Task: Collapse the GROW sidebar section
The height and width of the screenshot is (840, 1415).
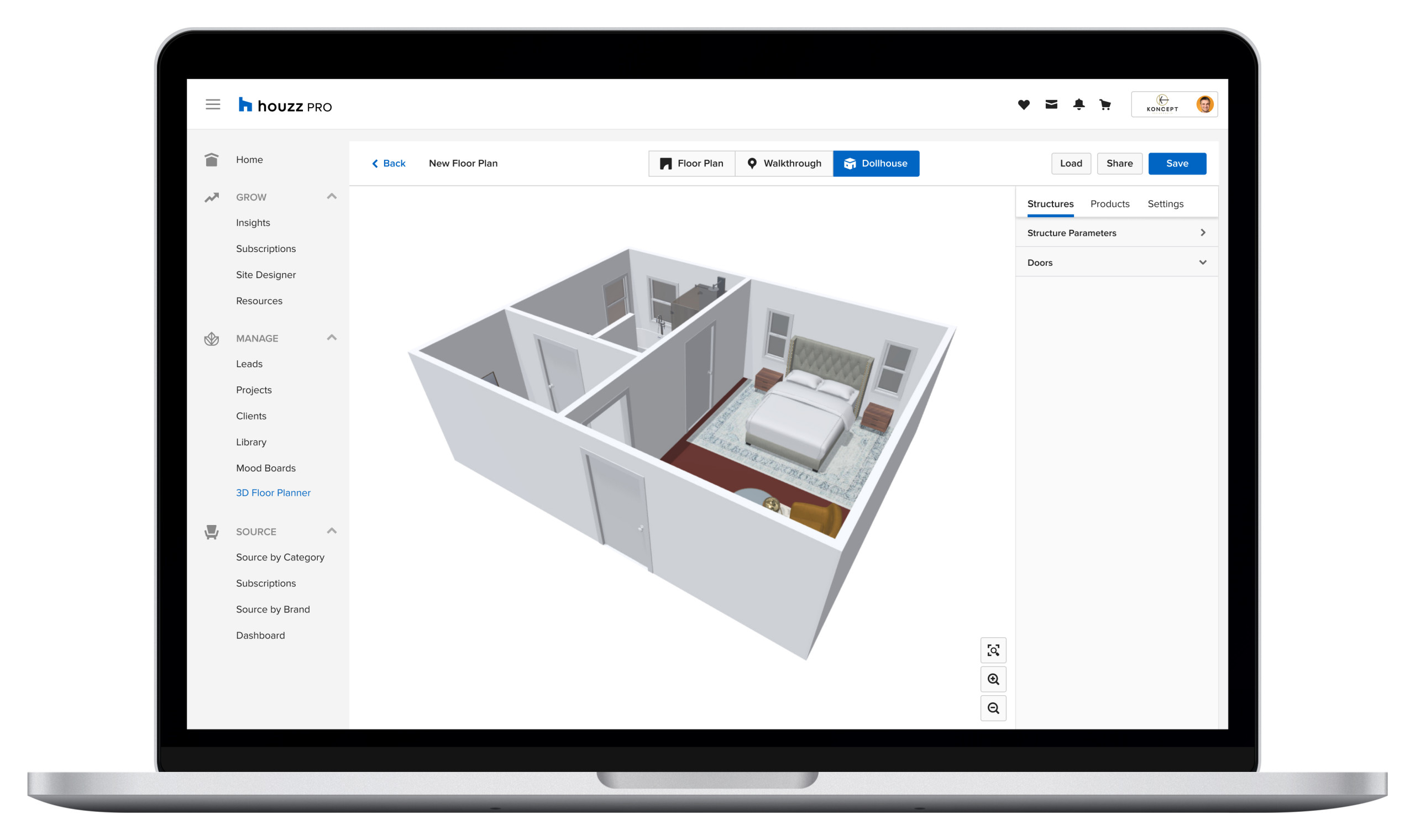Action: (x=333, y=196)
